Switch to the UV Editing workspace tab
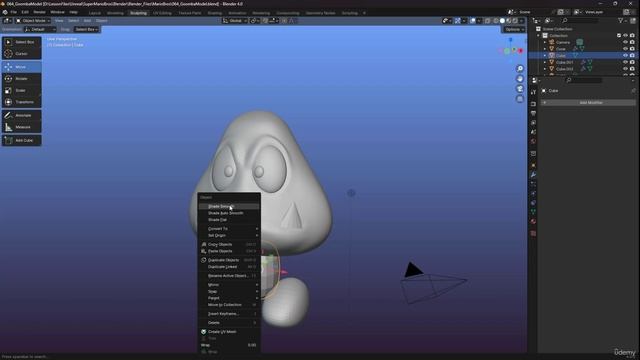 coord(162,13)
